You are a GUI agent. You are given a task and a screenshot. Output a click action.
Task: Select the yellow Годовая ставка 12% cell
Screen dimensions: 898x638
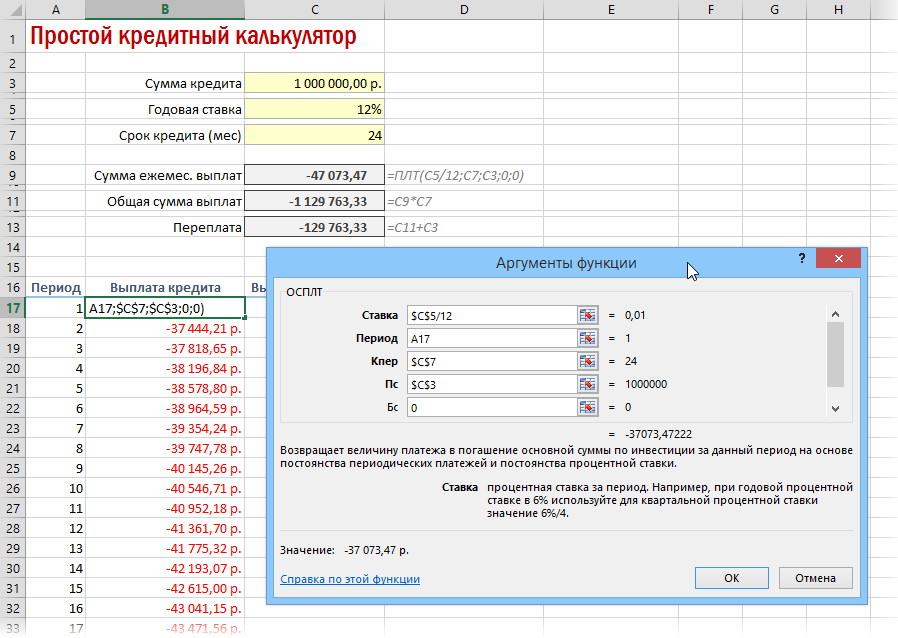[314, 109]
